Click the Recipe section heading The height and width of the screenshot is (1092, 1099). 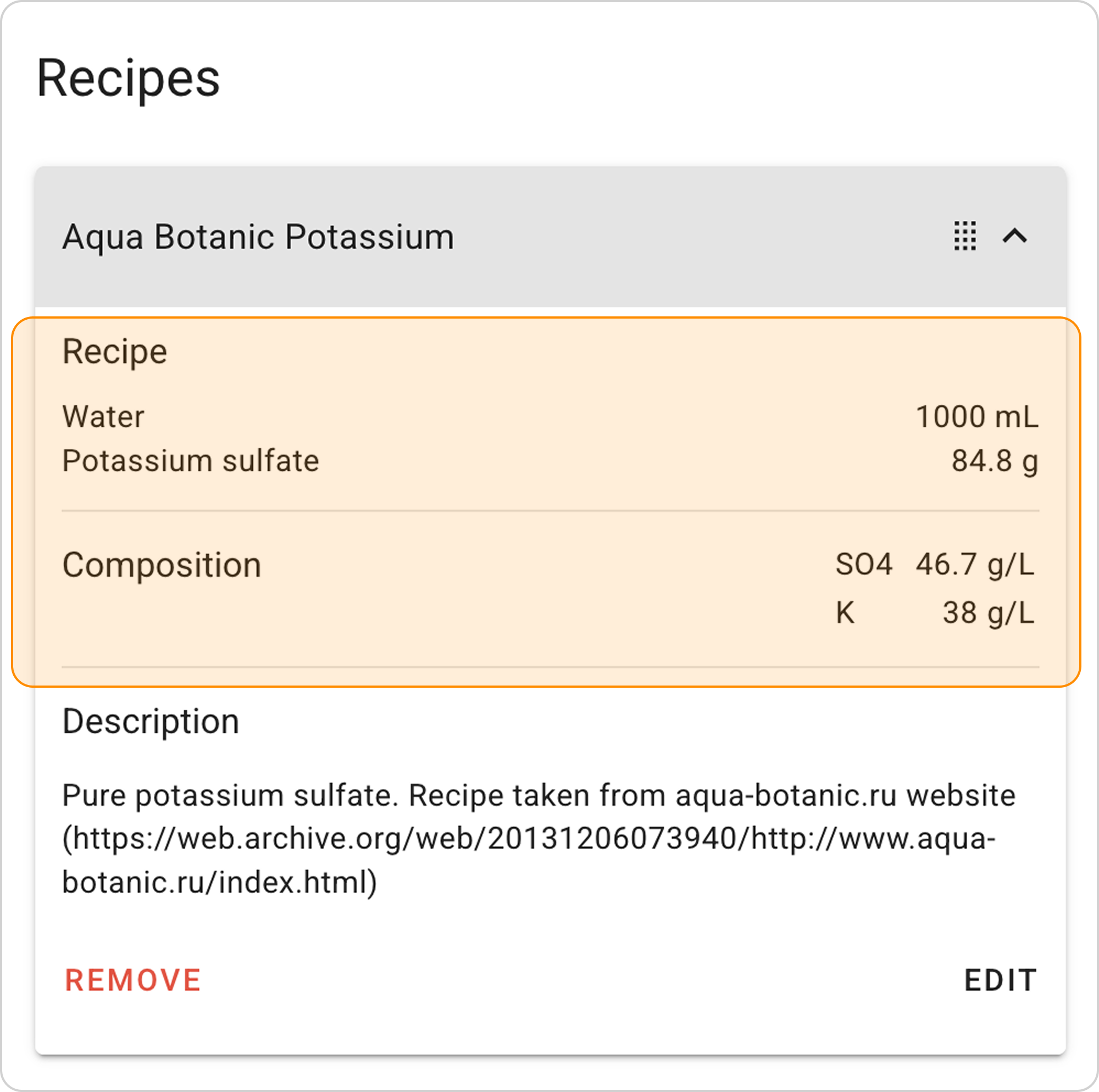tap(114, 352)
